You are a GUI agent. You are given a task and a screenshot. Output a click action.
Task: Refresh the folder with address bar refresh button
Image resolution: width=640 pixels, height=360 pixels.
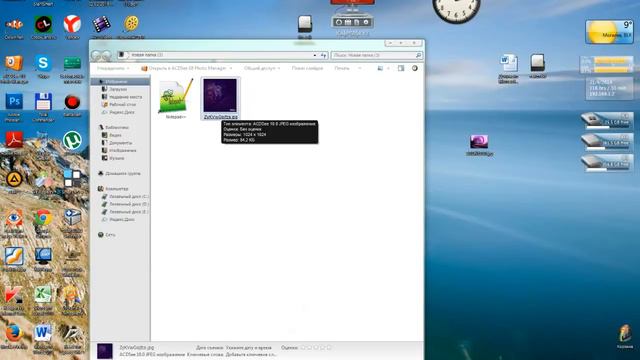pyautogui.click(x=324, y=55)
